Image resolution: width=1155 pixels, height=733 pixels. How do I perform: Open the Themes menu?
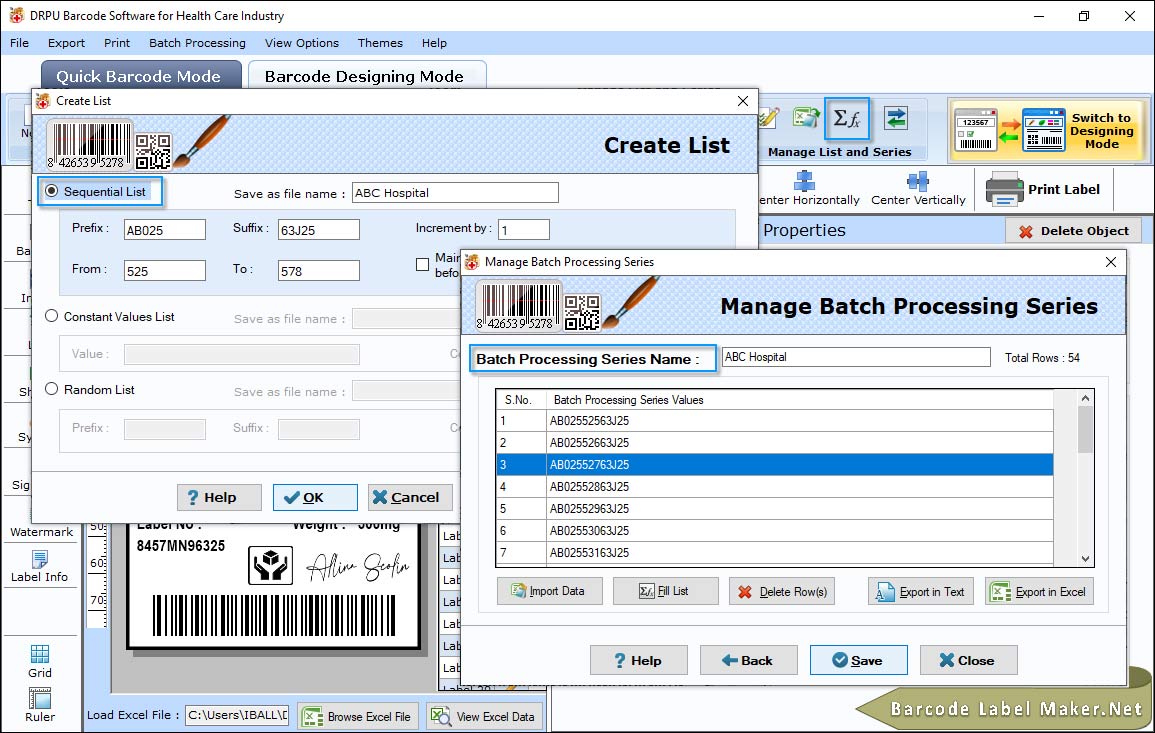click(380, 43)
